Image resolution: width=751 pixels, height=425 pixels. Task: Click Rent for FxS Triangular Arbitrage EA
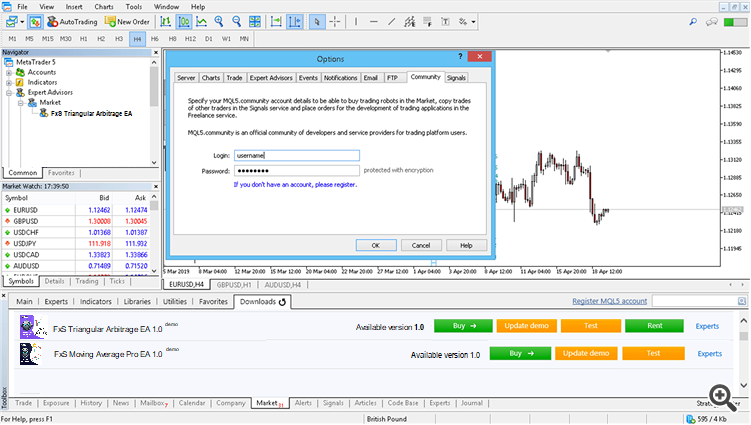coord(654,326)
